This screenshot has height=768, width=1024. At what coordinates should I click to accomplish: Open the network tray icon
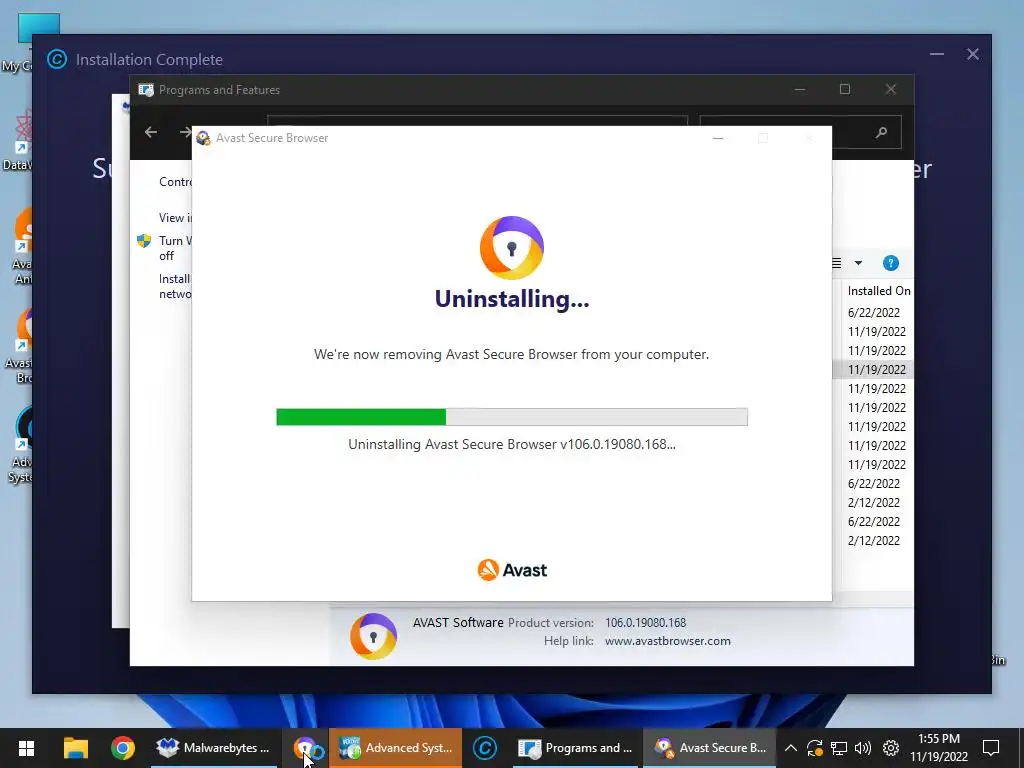[839, 748]
